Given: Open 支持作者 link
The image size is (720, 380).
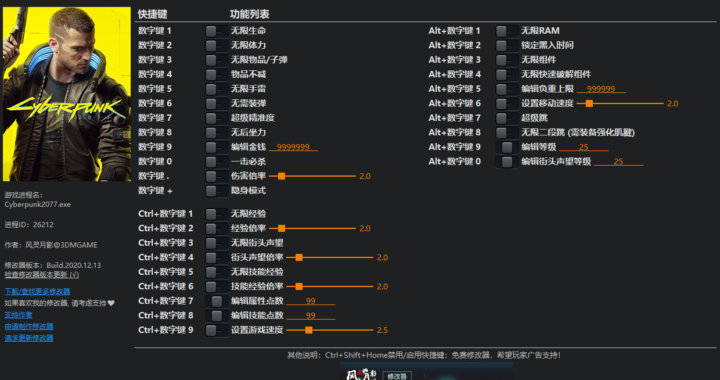Looking at the screenshot, I should [x=18, y=315].
